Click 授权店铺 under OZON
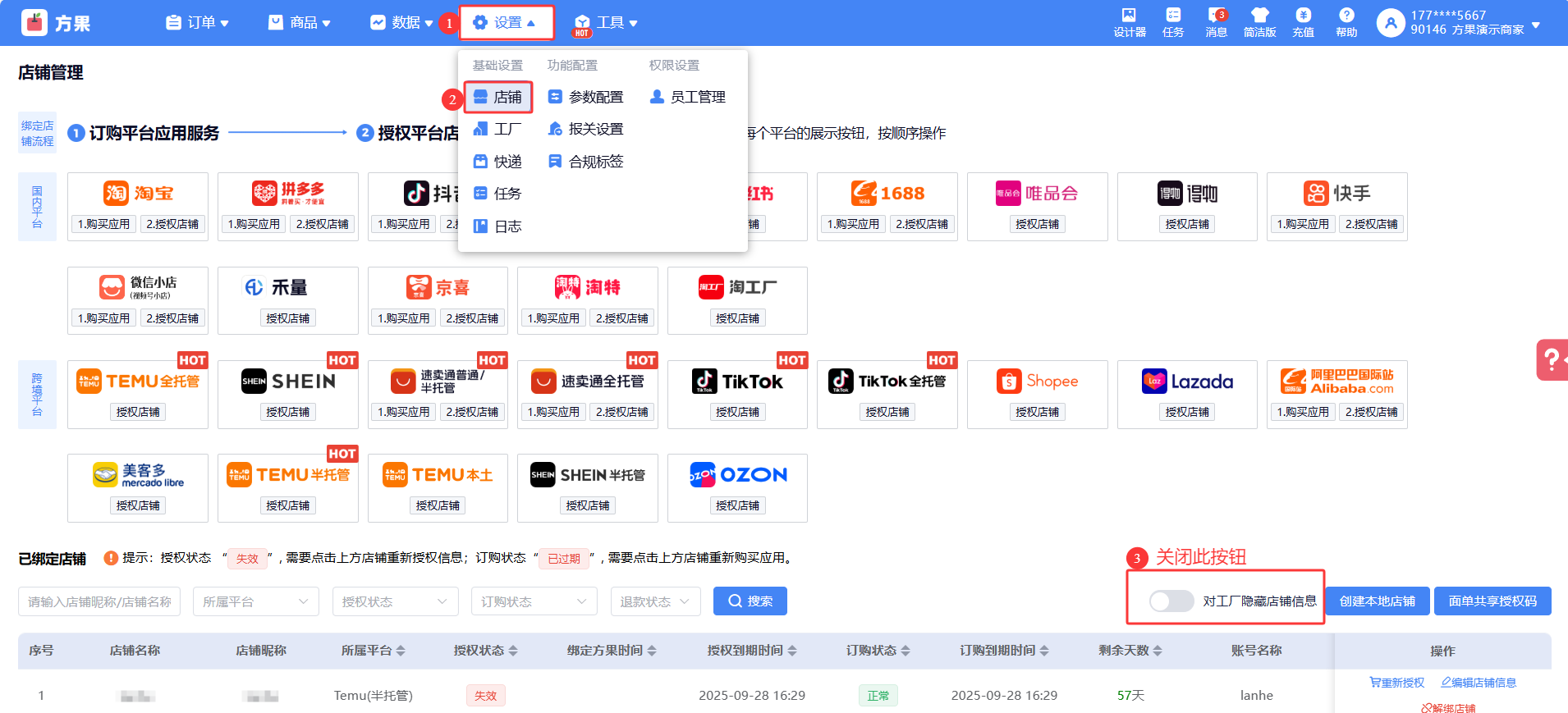Viewport: 1568px width, 713px height. pos(738,505)
